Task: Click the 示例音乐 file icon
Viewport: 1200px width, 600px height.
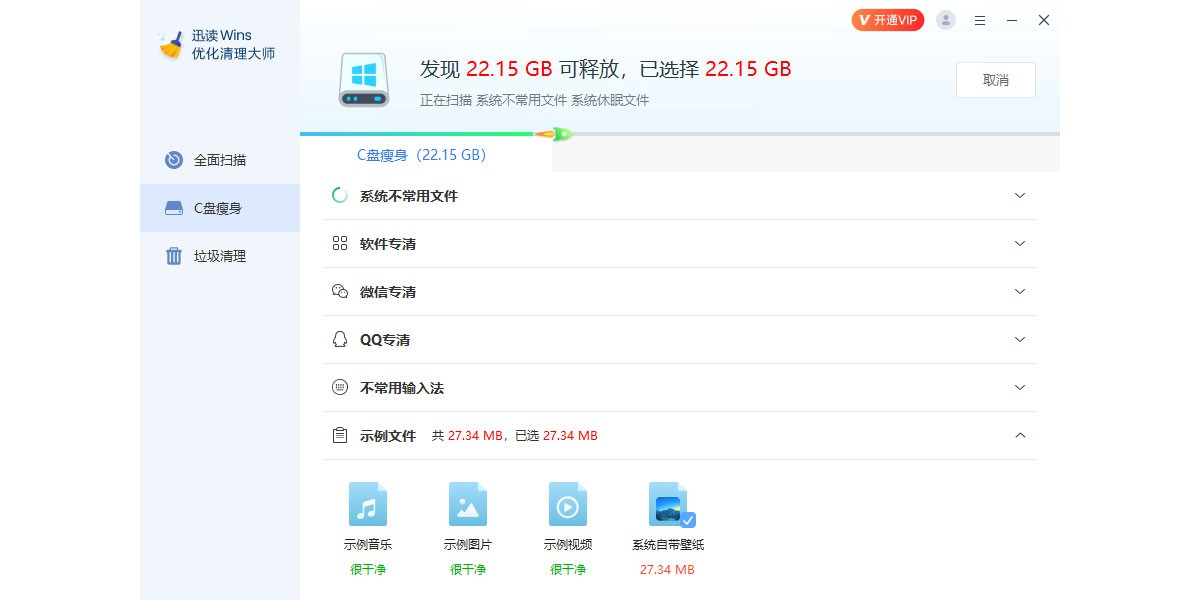Action: click(x=367, y=504)
